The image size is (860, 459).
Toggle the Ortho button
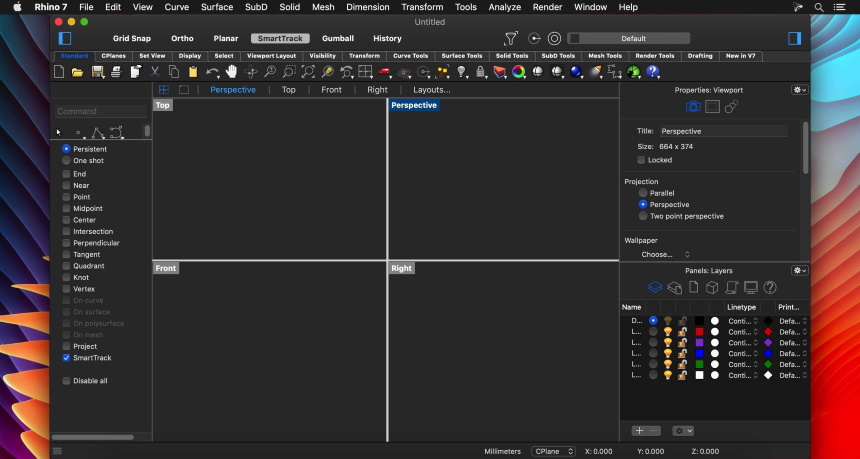tap(182, 38)
